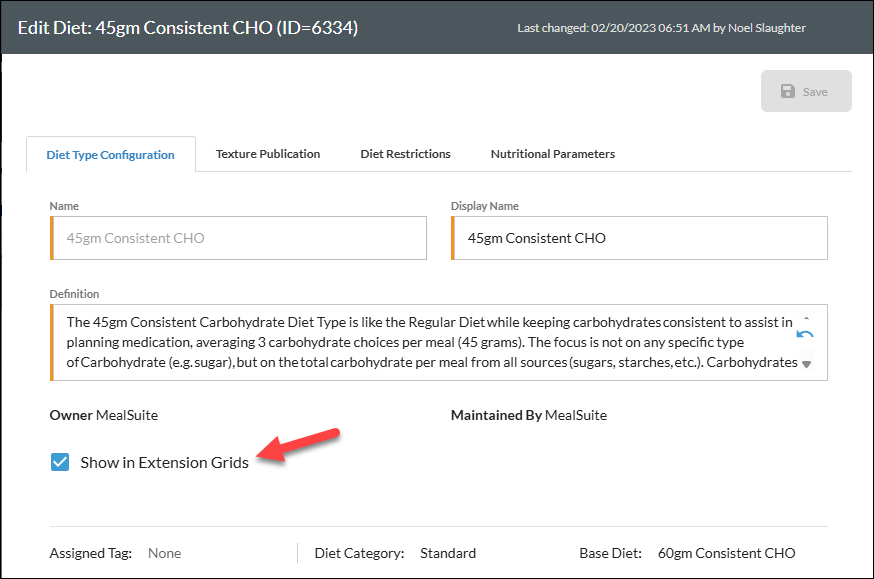The height and width of the screenshot is (579, 874).
Task: Click the Assigned Tag value None
Action: (164, 553)
